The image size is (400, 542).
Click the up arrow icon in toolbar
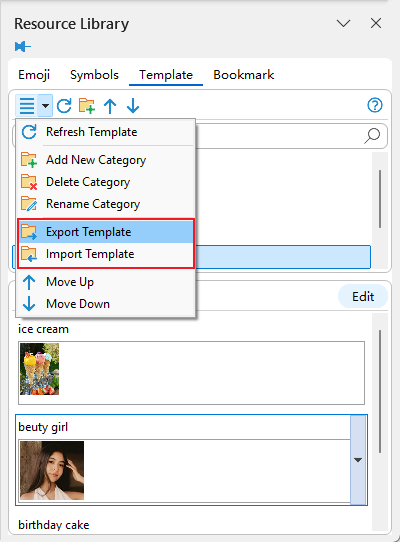pyautogui.click(x=110, y=106)
